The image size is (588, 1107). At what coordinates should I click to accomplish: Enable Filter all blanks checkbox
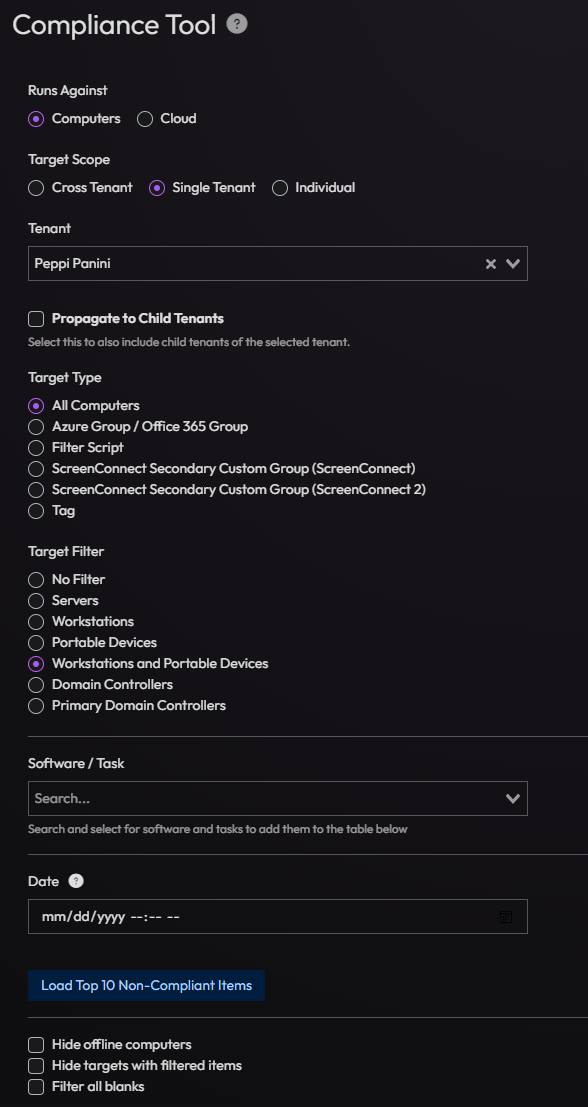36,1087
